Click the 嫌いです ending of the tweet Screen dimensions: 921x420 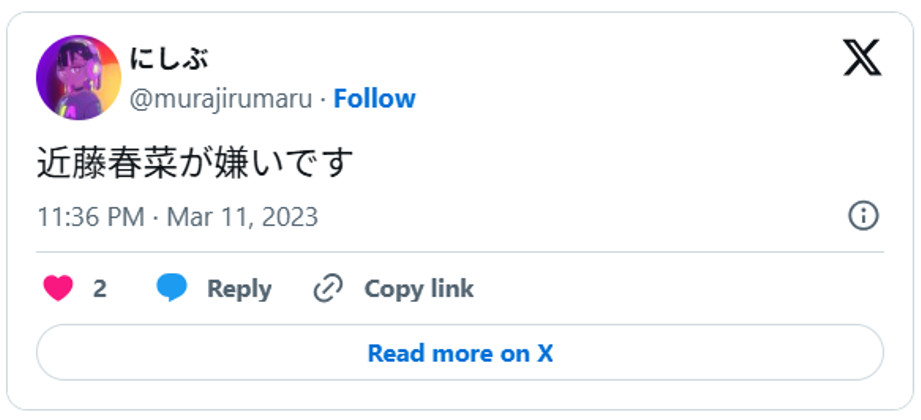pyautogui.click(x=292, y=162)
